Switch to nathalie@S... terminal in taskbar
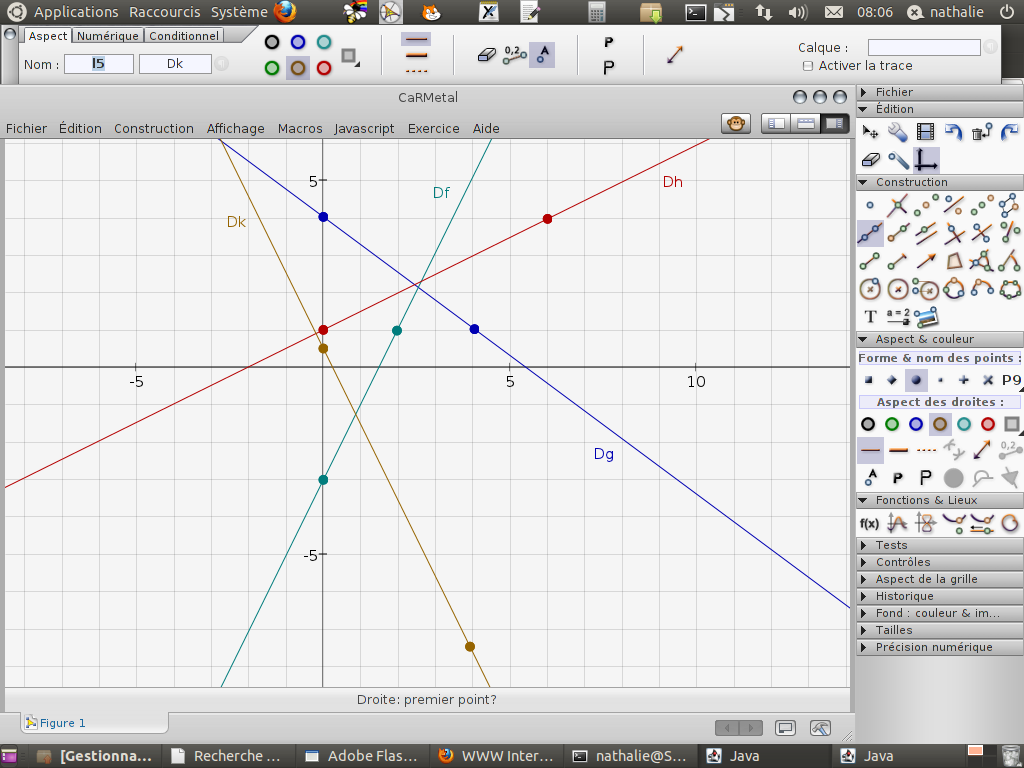 point(630,756)
